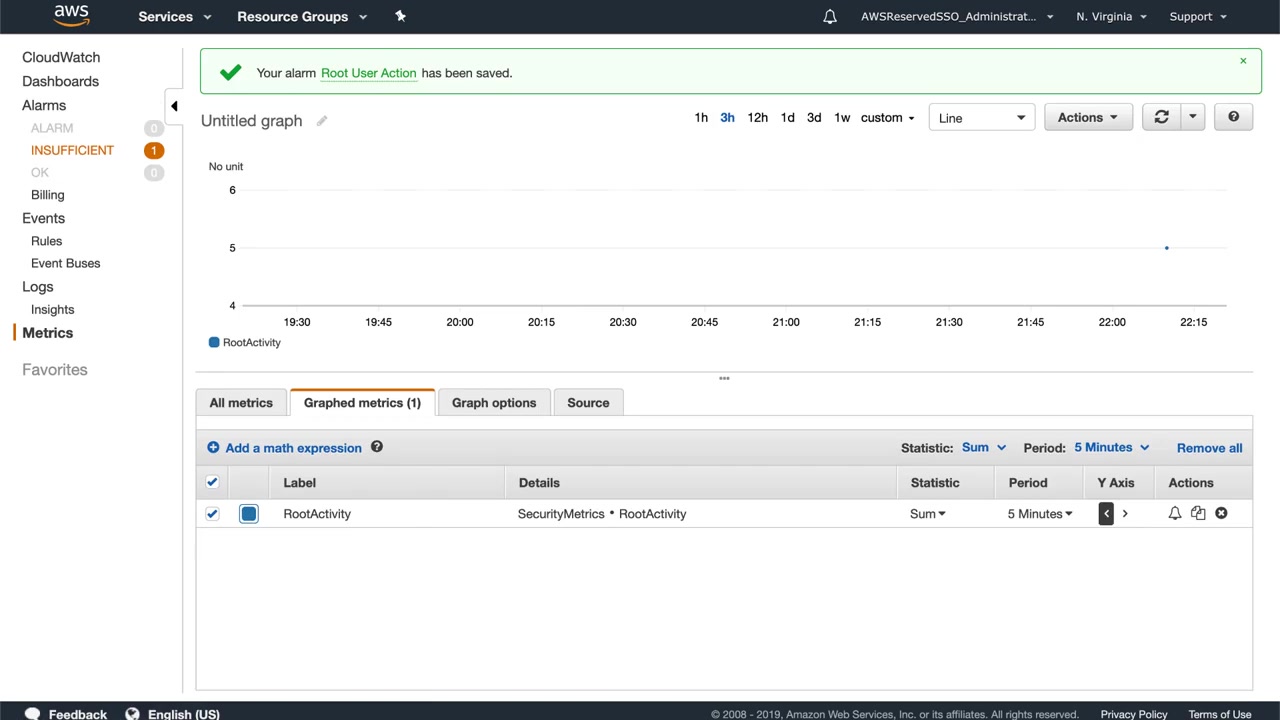
Task: Move RootActivity to the right Y axis
Action: tap(1125, 513)
